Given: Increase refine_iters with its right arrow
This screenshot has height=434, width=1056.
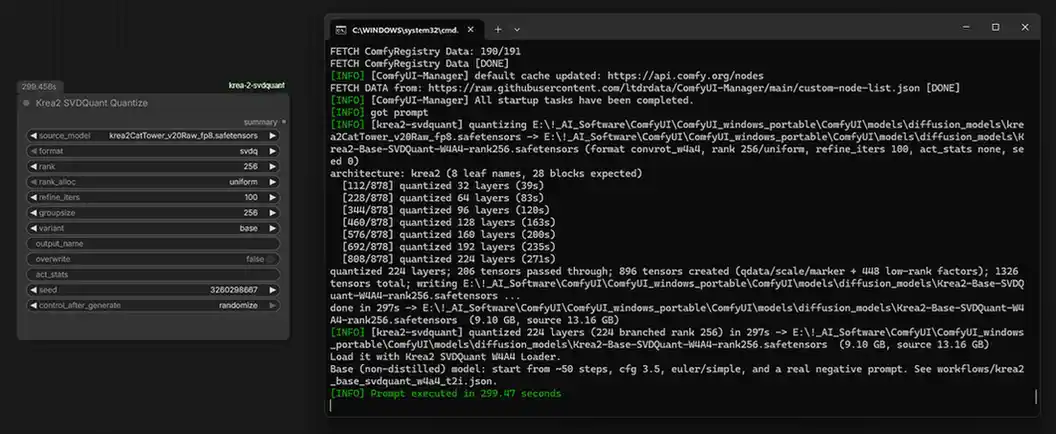Looking at the screenshot, I should tap(273, 197).
